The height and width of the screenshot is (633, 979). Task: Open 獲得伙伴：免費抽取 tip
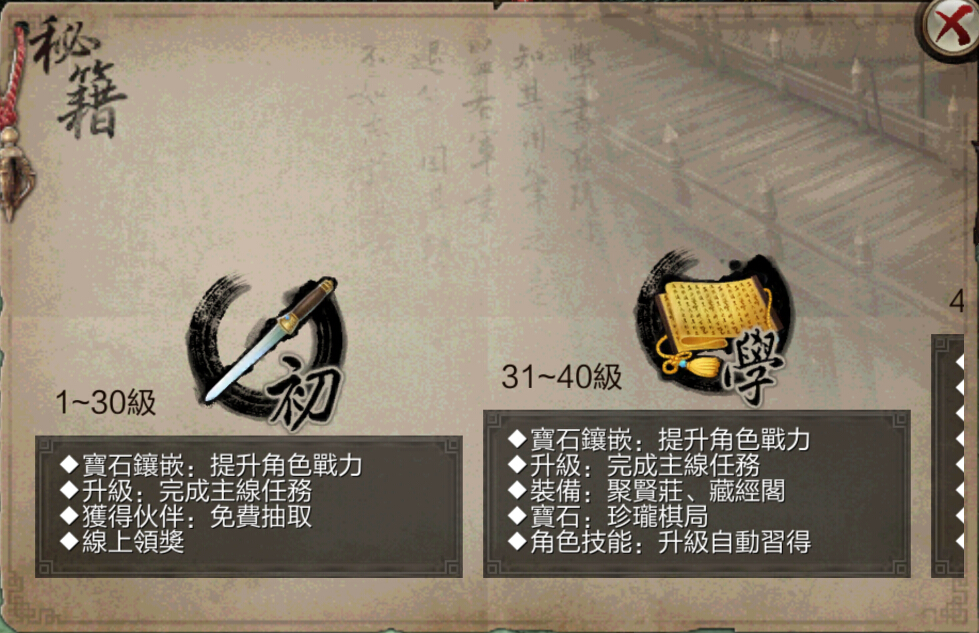coord(186,517)
